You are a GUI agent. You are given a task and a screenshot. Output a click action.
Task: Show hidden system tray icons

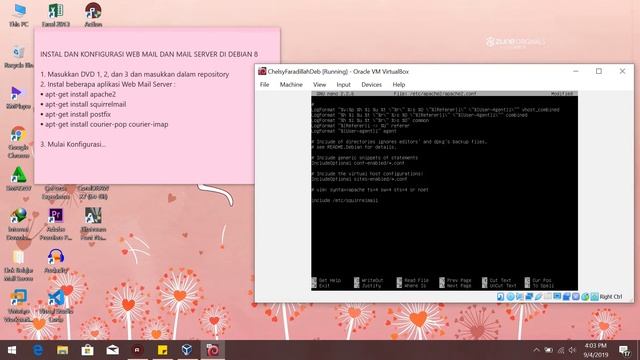537,350
